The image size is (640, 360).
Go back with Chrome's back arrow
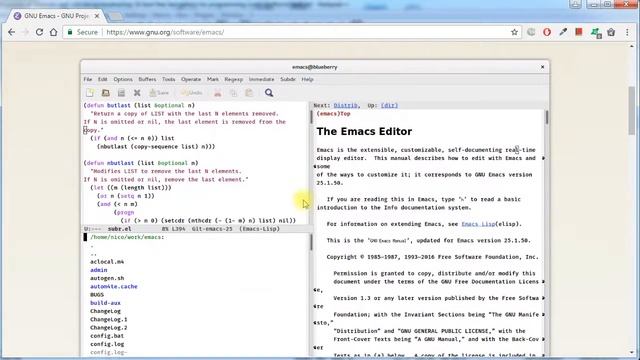11,32
